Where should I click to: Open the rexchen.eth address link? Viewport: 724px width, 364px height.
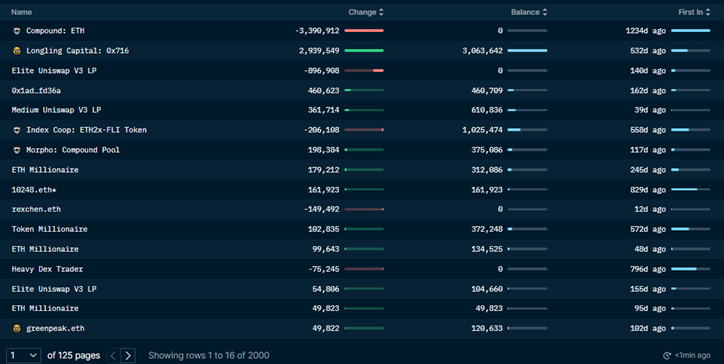click(36, 209)
